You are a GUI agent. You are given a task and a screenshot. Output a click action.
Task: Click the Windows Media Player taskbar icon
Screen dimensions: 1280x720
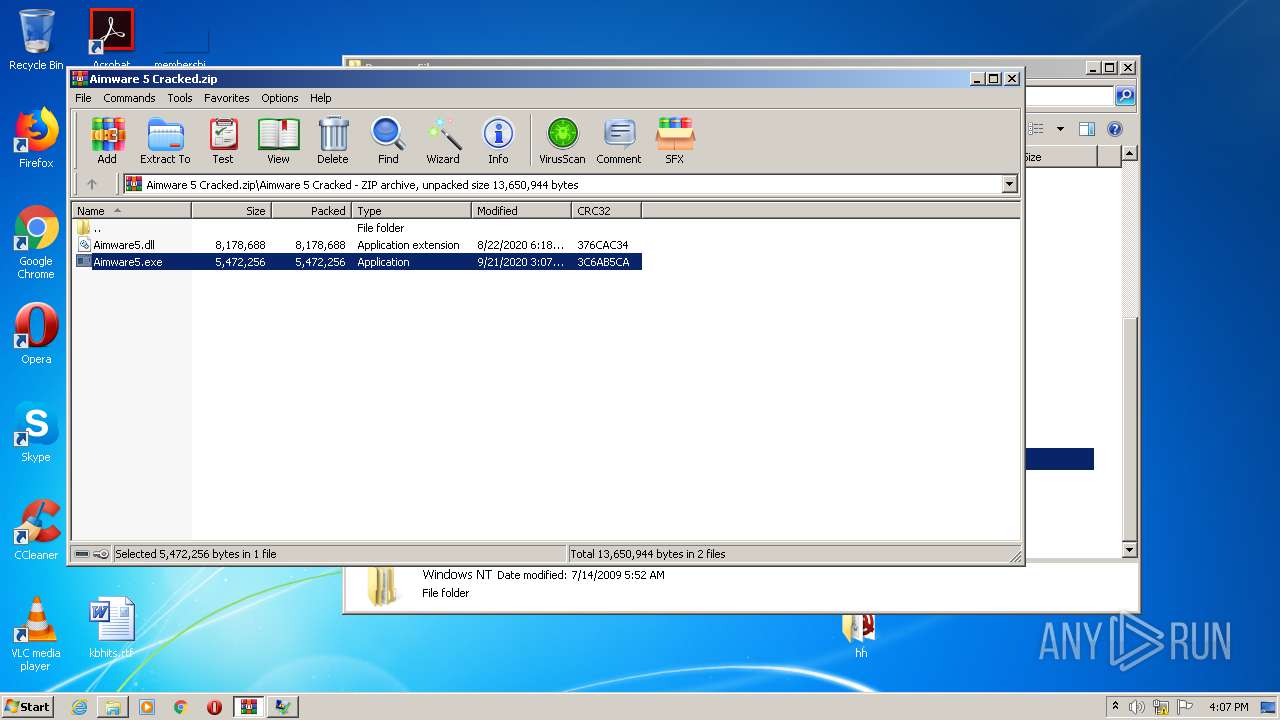[x=147, y=707]
